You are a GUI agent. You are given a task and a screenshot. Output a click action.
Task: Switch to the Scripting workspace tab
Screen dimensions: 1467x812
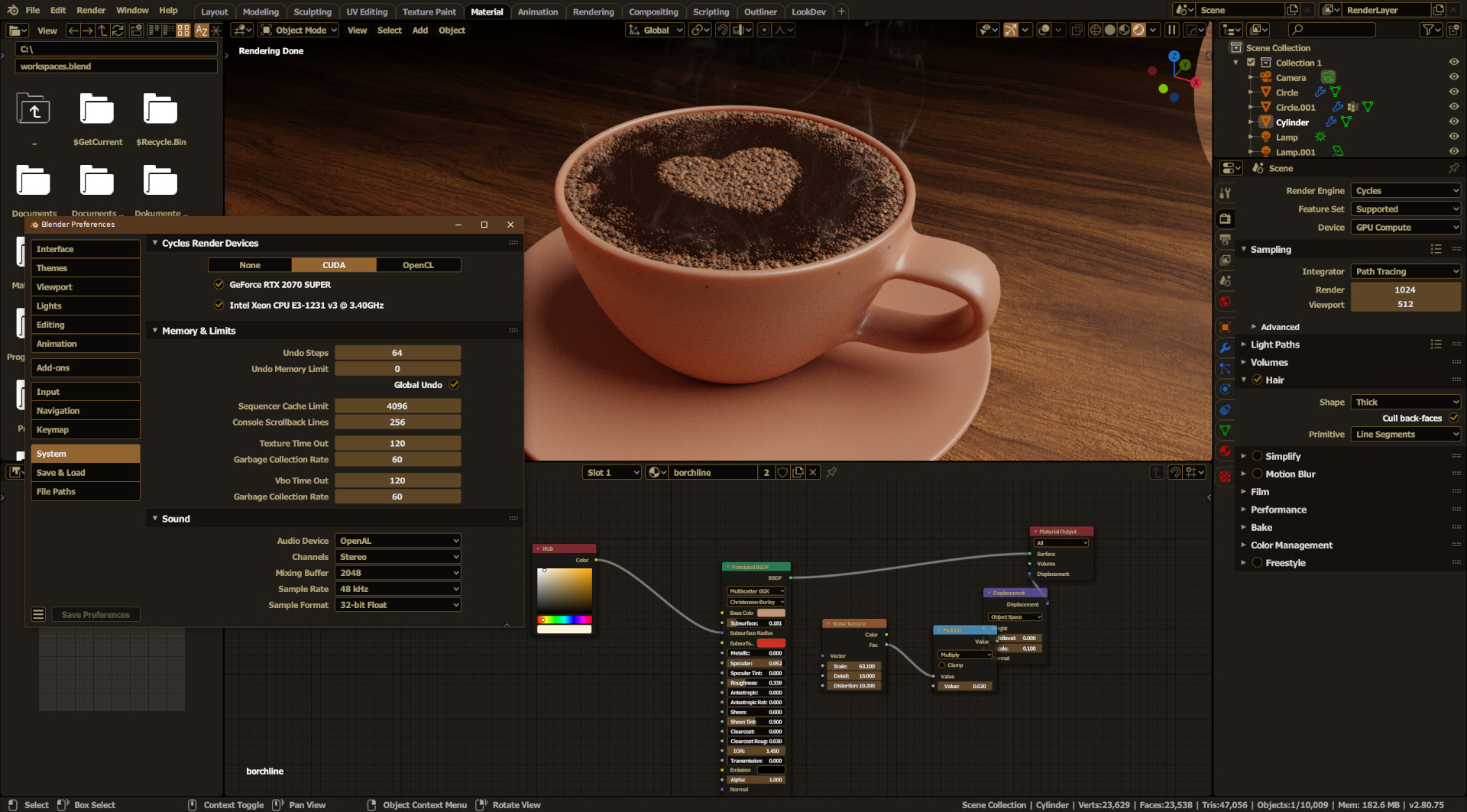(711, 11)
